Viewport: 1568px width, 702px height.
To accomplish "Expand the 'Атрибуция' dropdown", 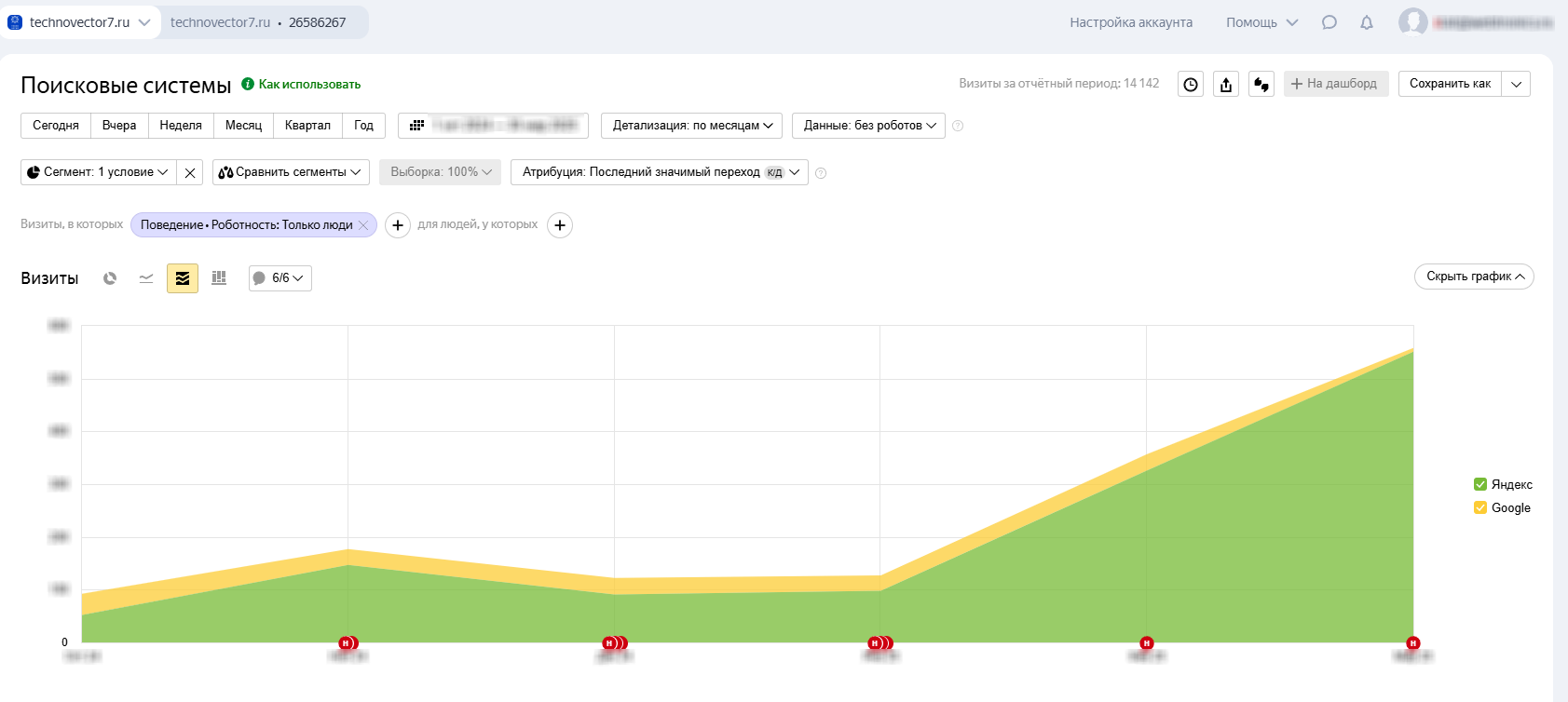I will pyautogui.click(x=659, y=172).
